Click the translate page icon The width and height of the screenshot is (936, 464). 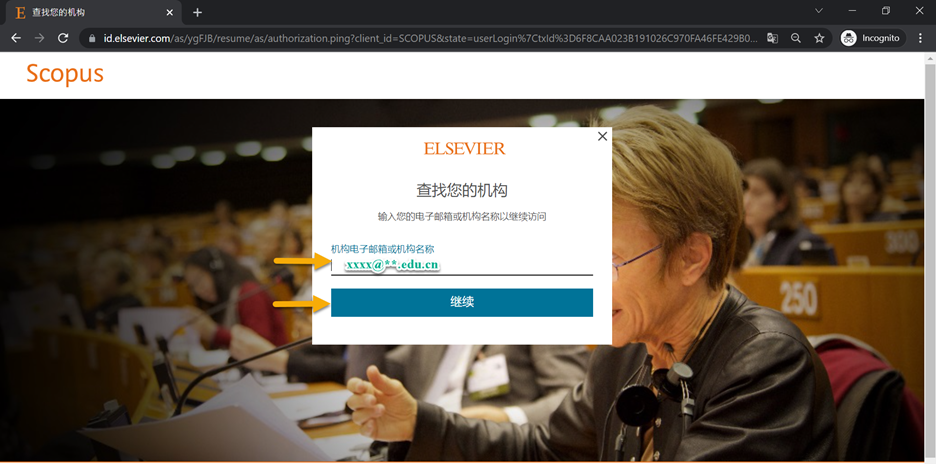point(772,38)
